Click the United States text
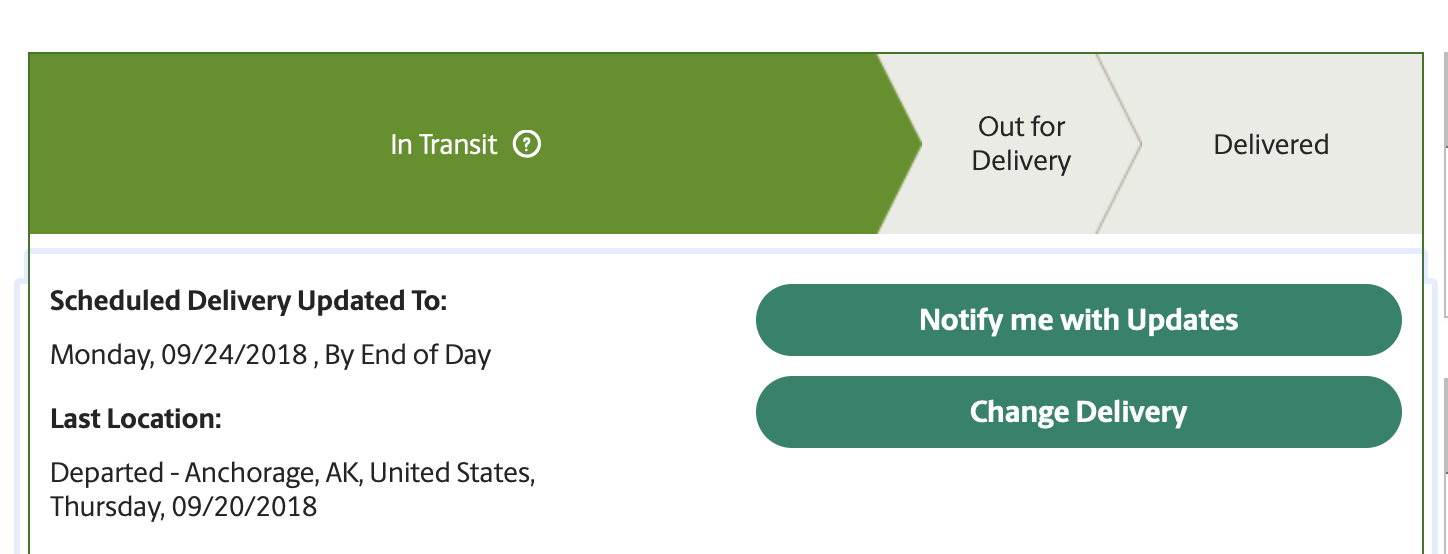The height and width of the screenshot is (554, 1448). [x=453, y=472]
